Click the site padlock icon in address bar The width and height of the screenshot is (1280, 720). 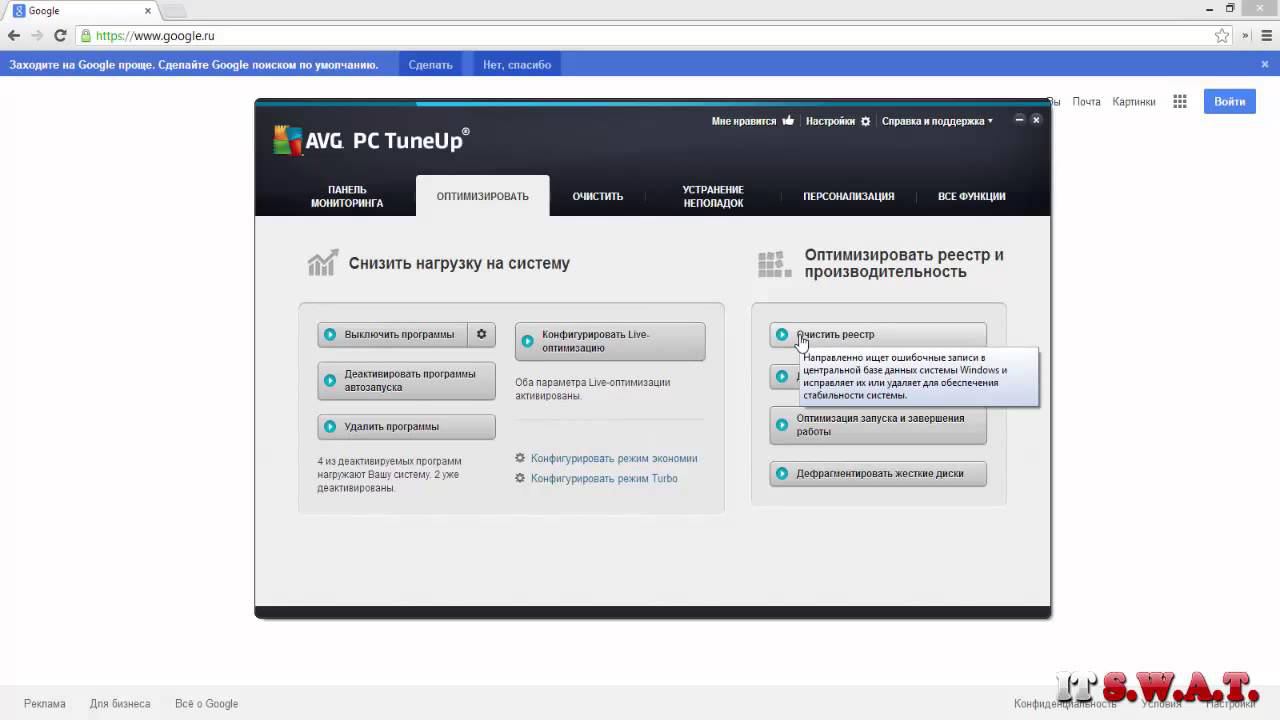(86, 35)
